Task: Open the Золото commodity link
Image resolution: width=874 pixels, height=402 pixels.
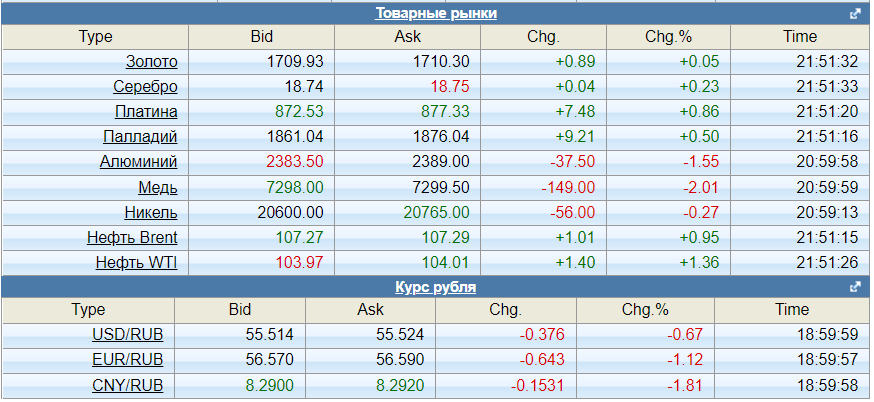Action: [x=152, y=61]
